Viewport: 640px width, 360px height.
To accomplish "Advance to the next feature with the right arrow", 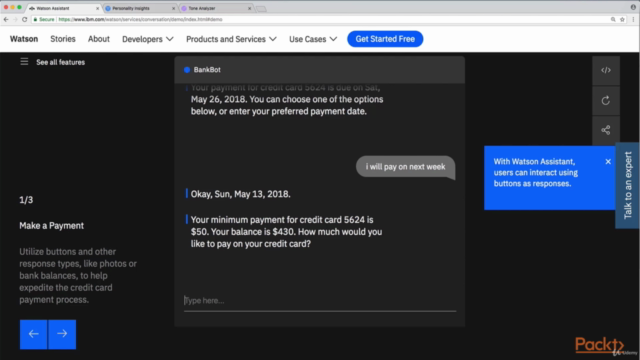I will click(62, 334).
